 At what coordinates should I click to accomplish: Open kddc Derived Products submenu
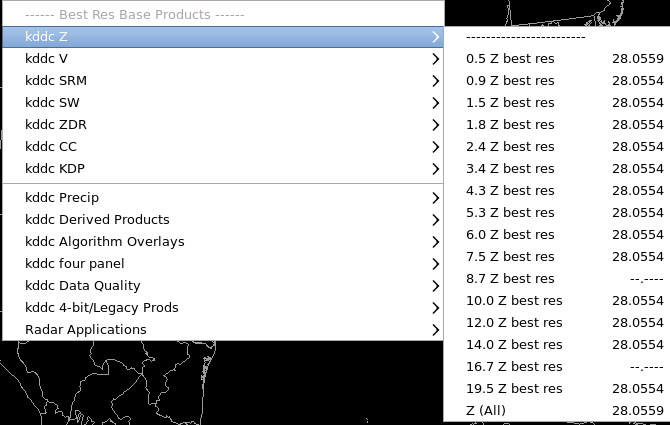pyautogui.click(x=223, y=220)
